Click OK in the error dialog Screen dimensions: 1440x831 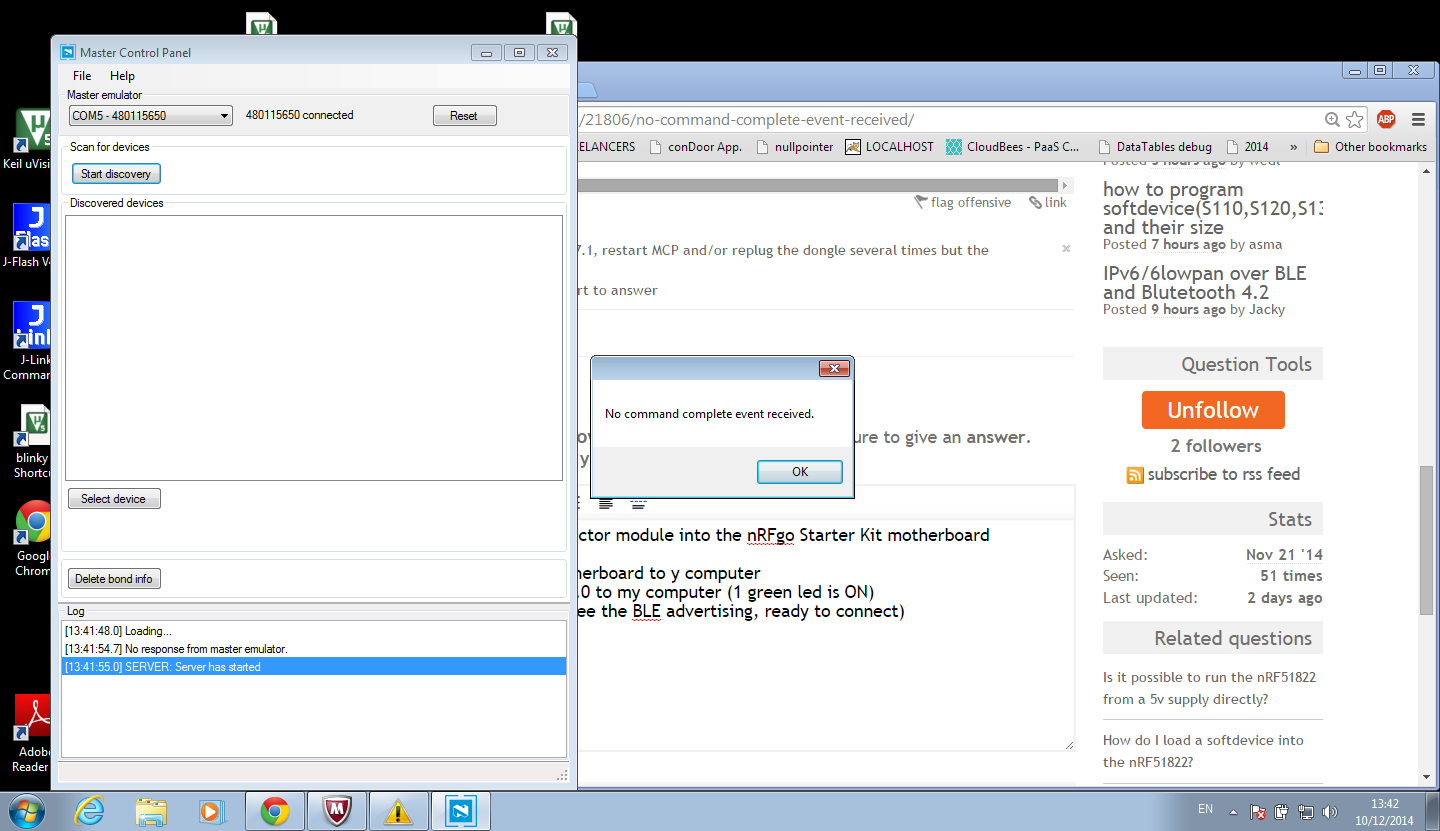(x=799, y=472)
